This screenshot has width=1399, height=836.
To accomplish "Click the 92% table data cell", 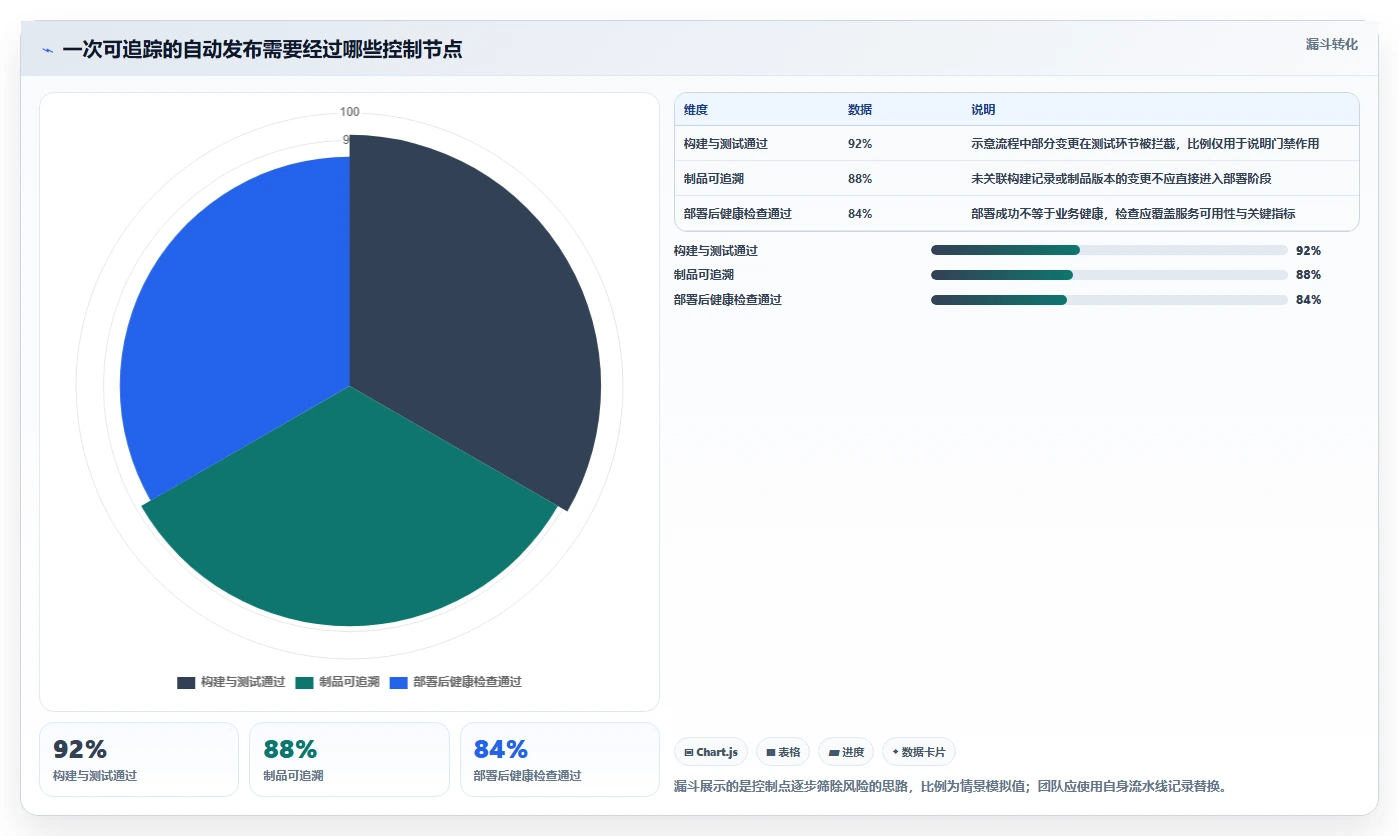I will [x=860, y=144].
